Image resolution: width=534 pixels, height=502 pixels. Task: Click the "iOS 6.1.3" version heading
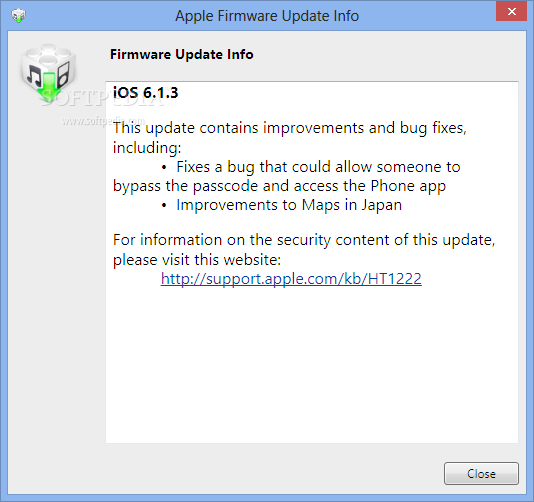click(145, 93)
